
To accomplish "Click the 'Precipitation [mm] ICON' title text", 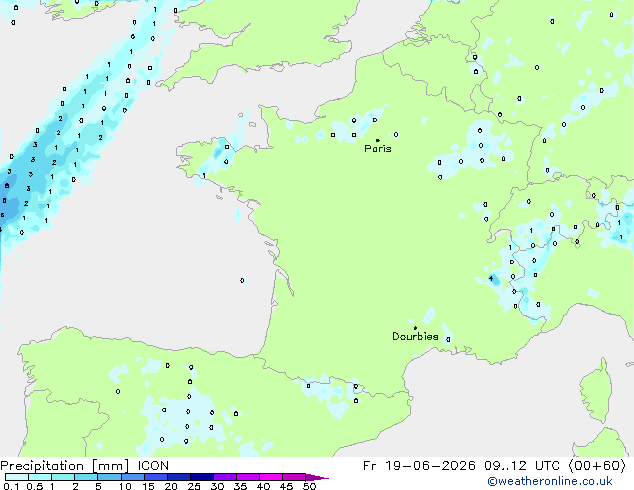I will click(x=85, y=466).
